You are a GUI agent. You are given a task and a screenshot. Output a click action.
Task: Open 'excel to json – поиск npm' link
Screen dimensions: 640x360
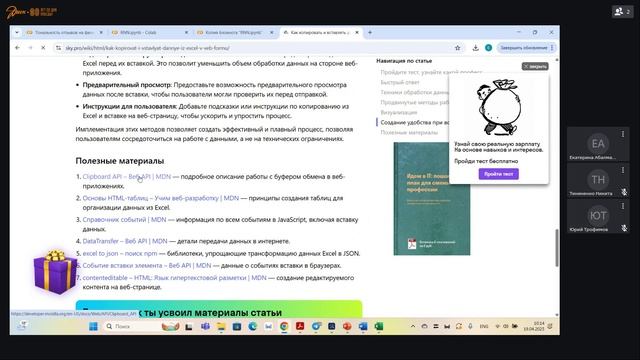120,253
